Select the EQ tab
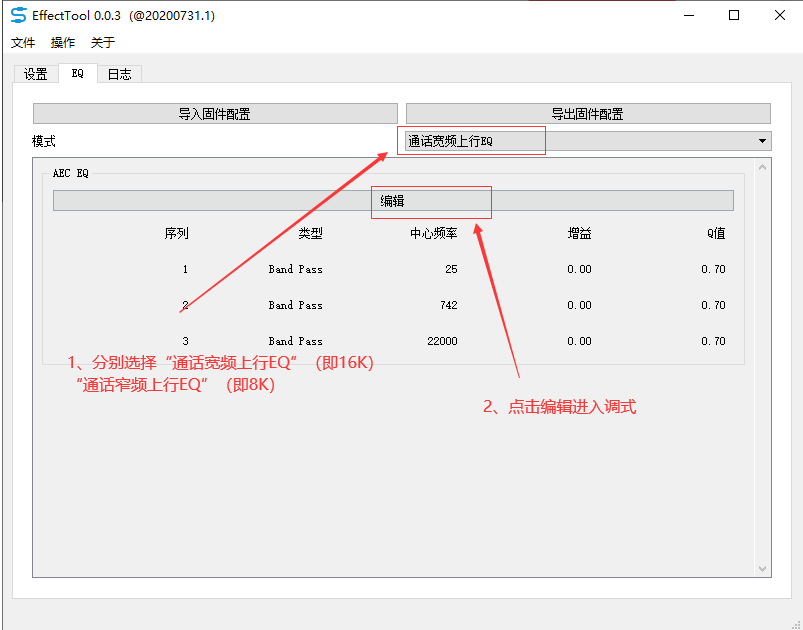803x630 pixels. point(77,73)
